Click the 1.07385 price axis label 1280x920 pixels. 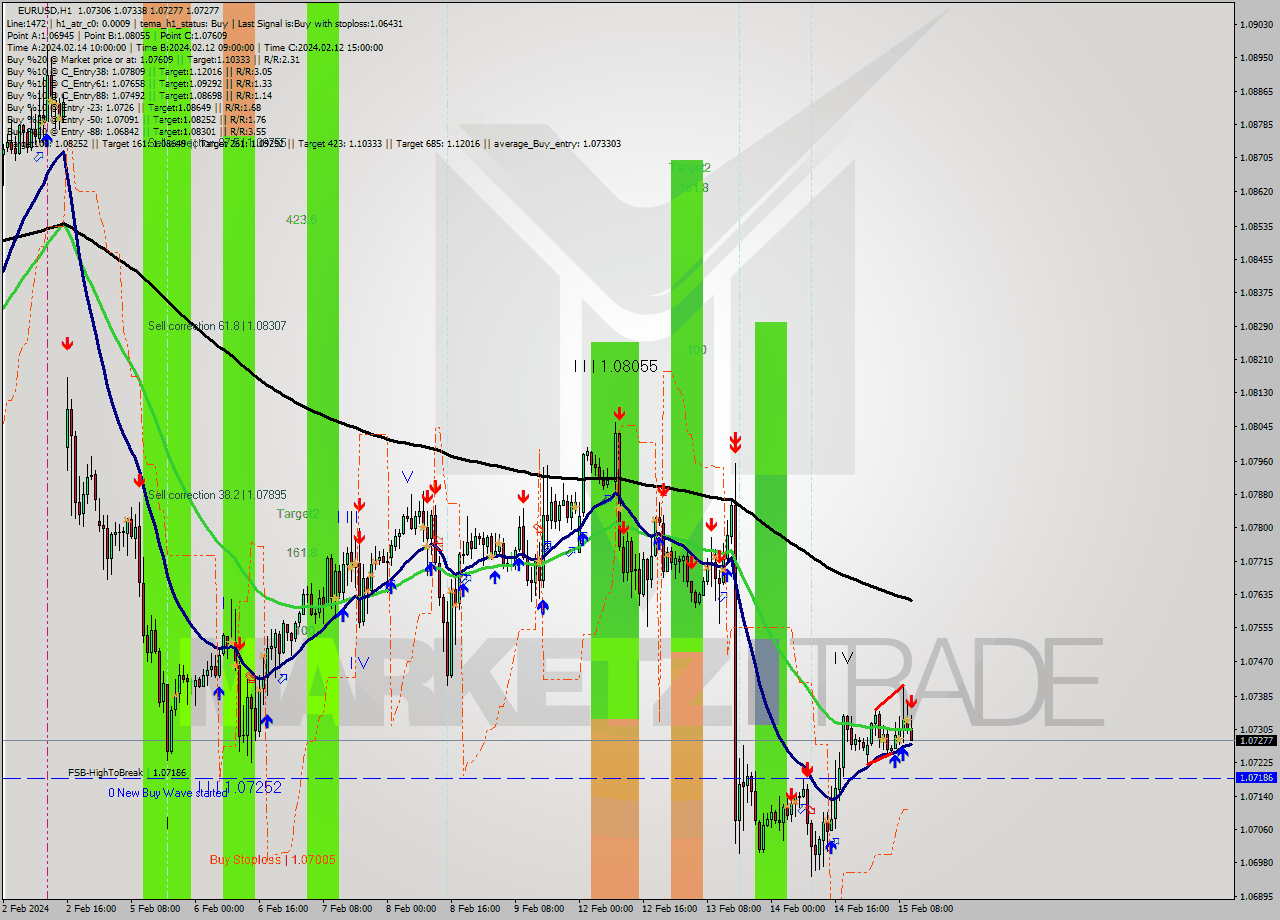pos(1255,696)
